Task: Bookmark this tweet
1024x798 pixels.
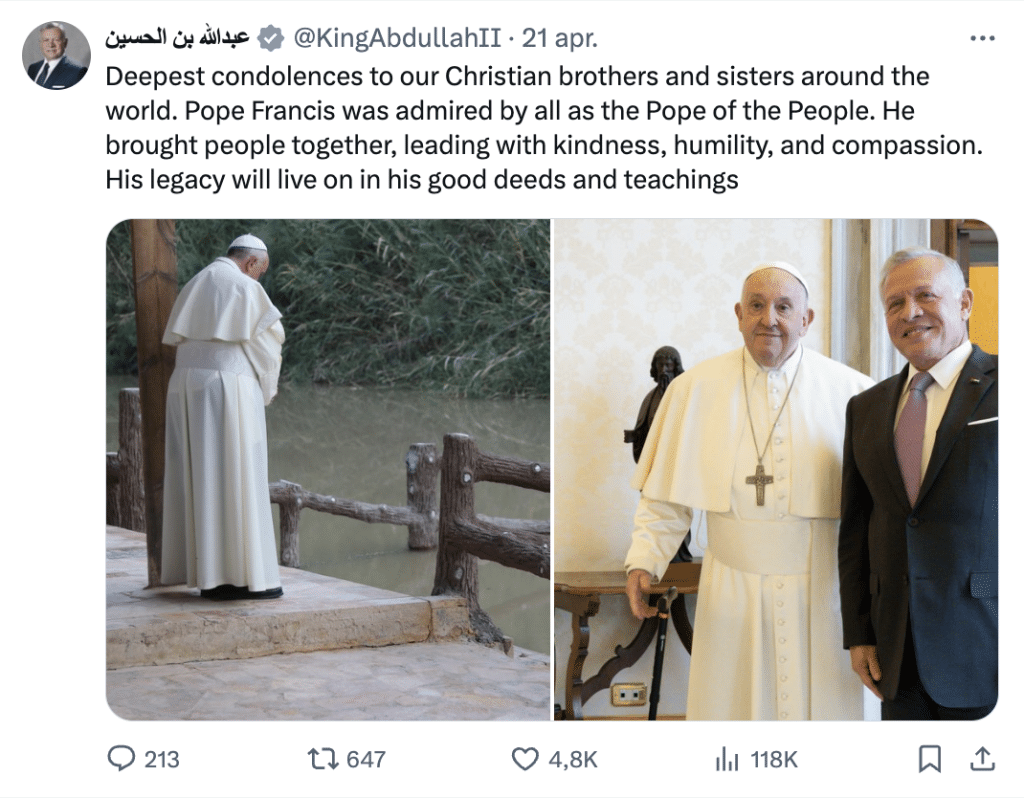Action: click(930, 759)
